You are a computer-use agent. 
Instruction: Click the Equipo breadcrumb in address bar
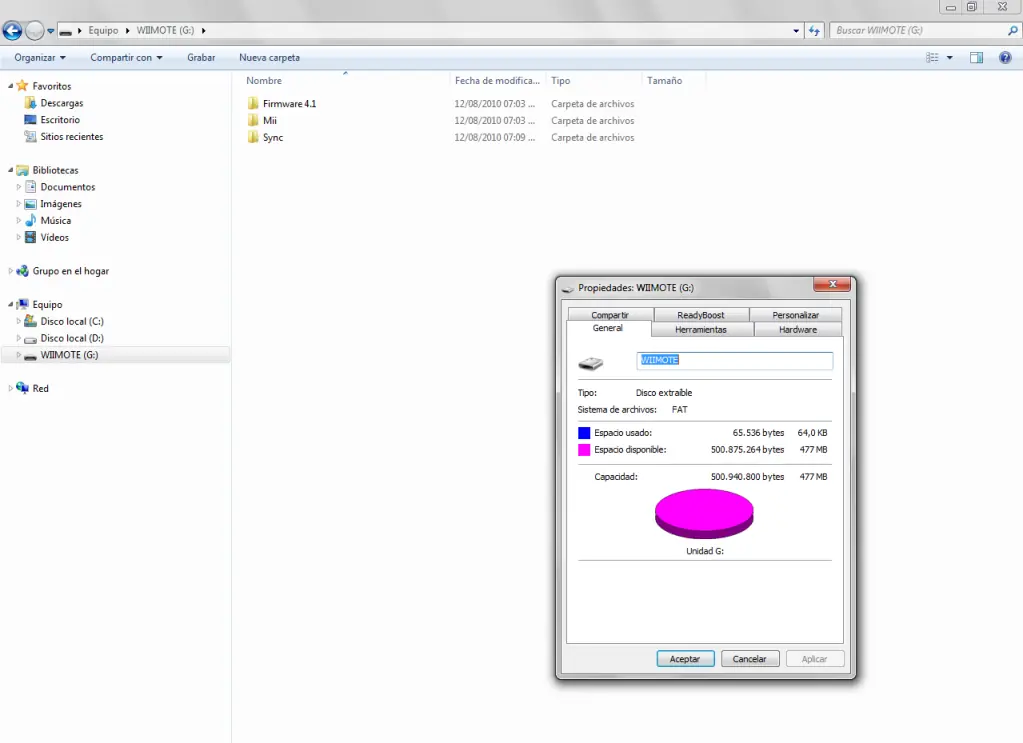[103, 30]
